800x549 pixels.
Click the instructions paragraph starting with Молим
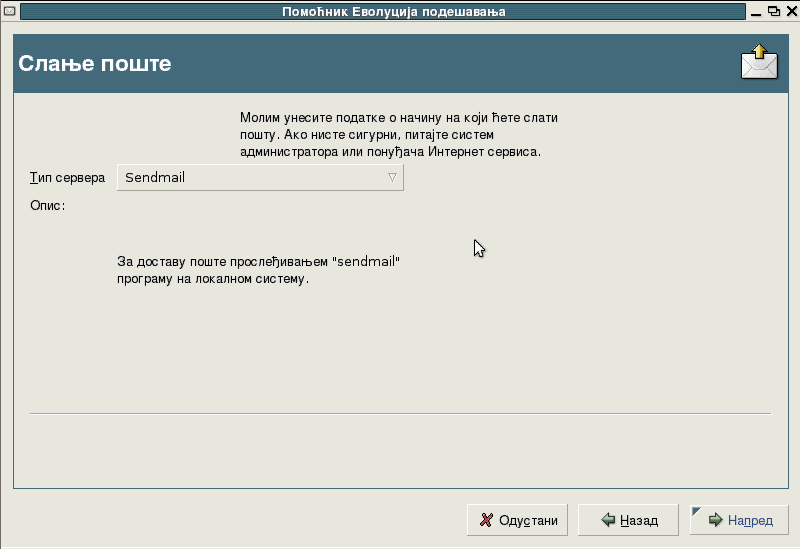(x=399, y=135)
